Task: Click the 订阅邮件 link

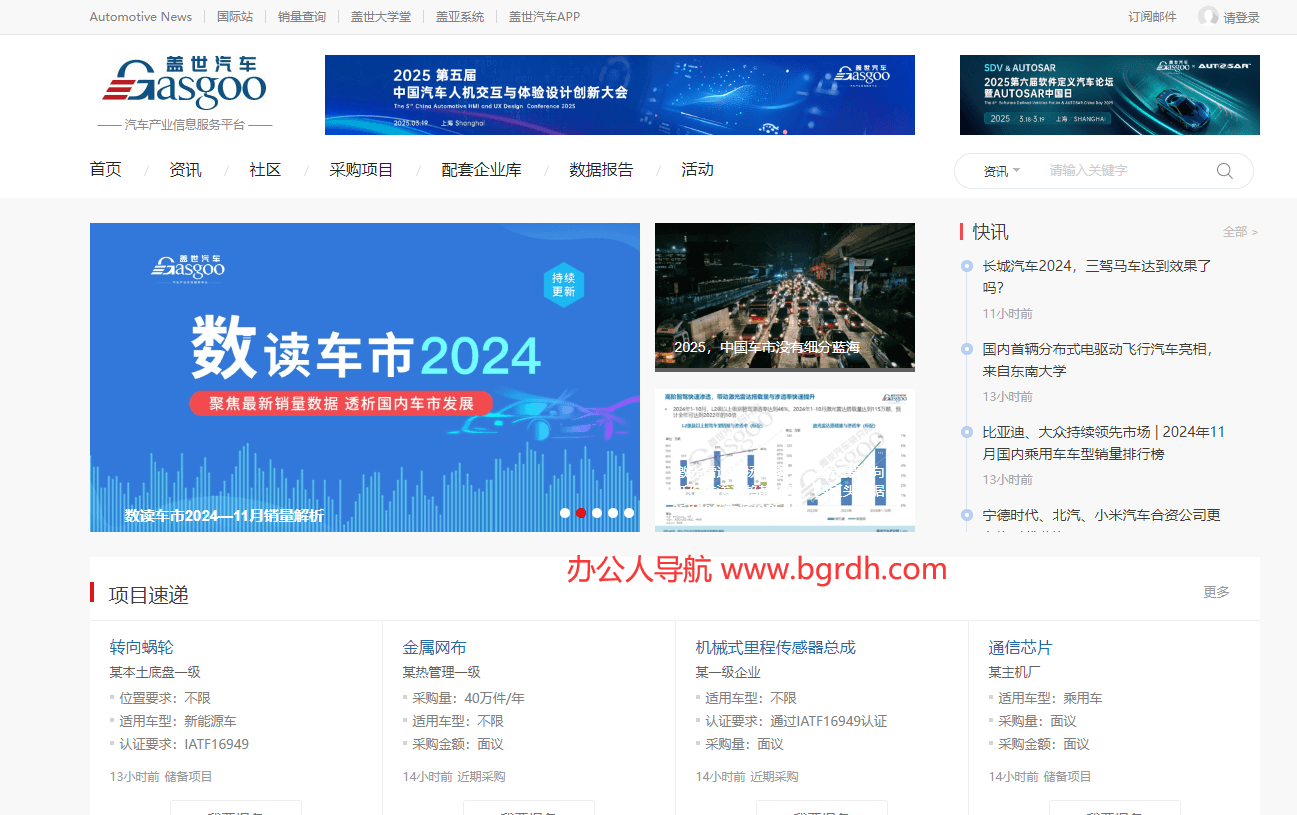Action: (x=1152, y=17)
